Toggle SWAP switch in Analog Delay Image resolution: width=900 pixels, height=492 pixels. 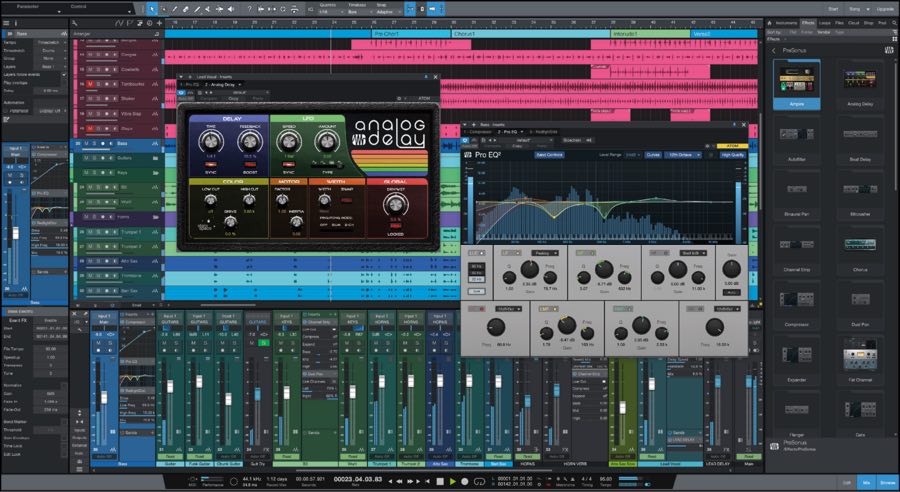tap(346, 200)
